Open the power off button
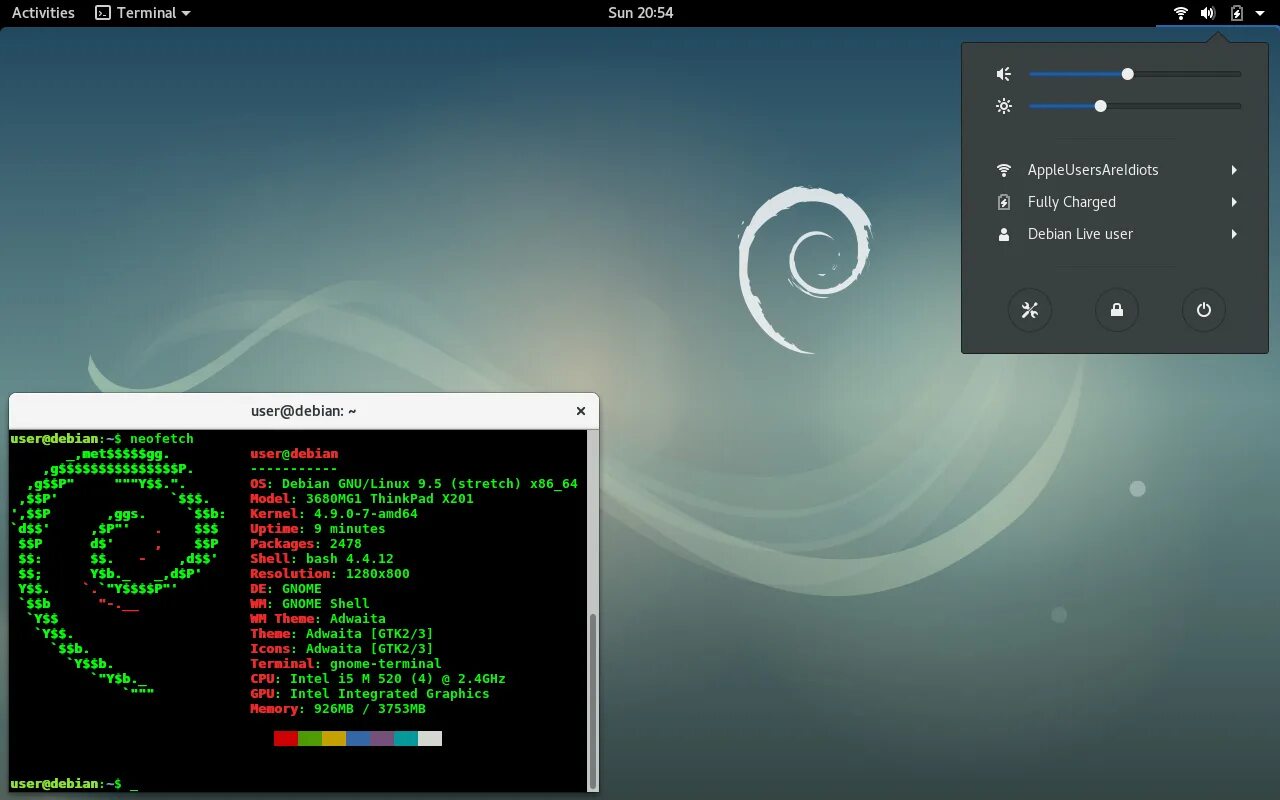The width and height of the screenshot is (1280, 800). coord(1204,310)
